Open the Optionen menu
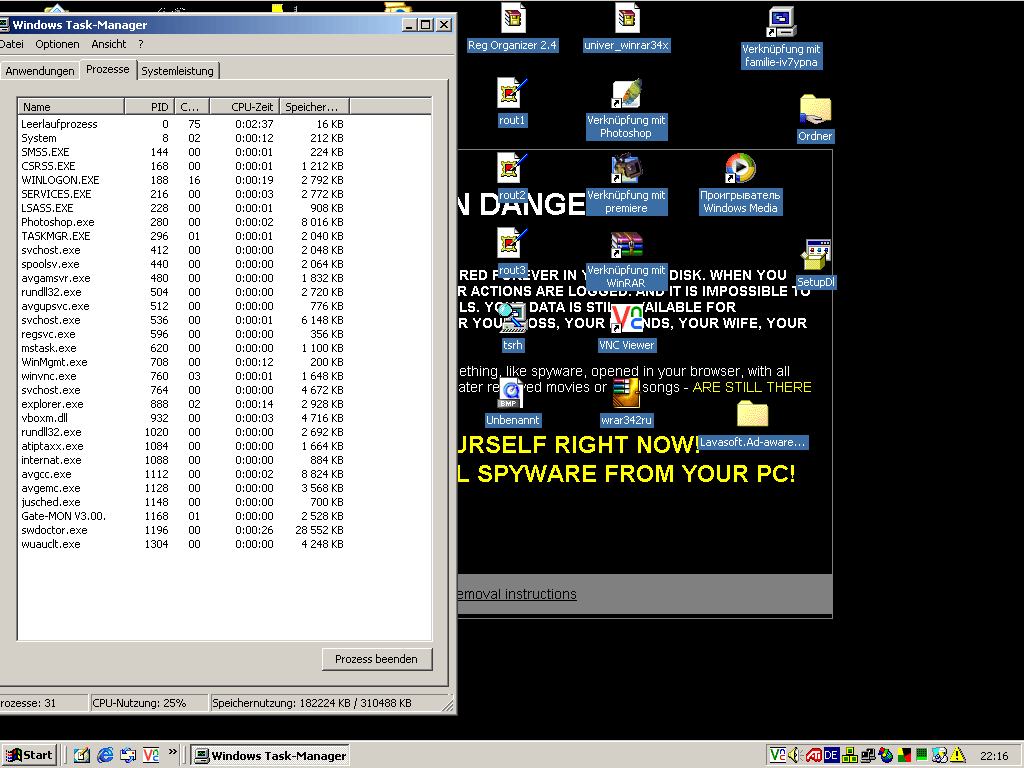The image size is (1024, 768). click(57, 44)
